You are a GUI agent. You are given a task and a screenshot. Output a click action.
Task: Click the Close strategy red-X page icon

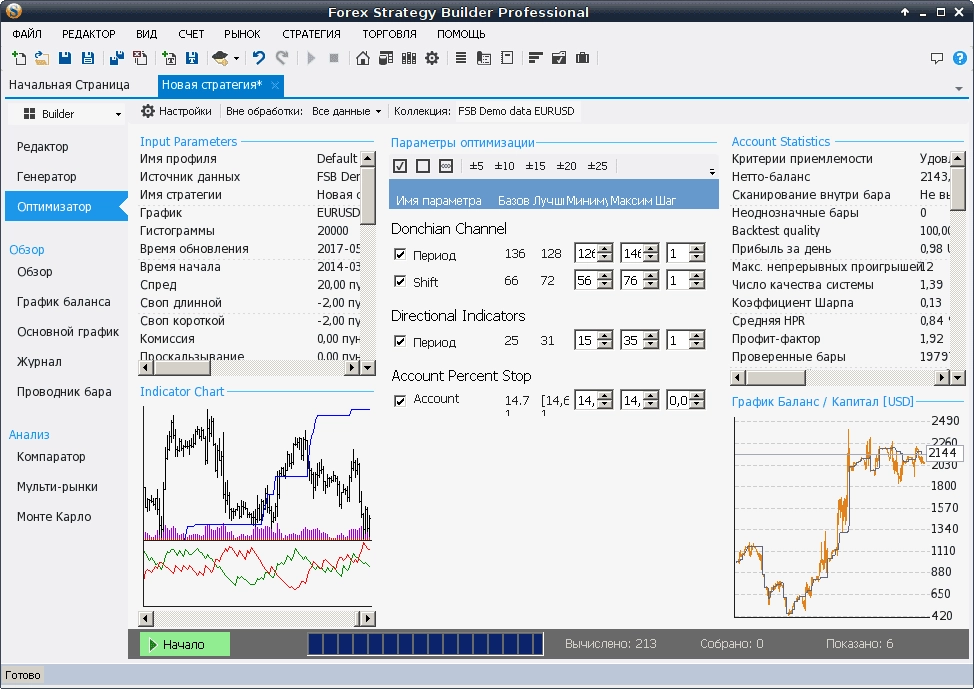pos(140,58)
